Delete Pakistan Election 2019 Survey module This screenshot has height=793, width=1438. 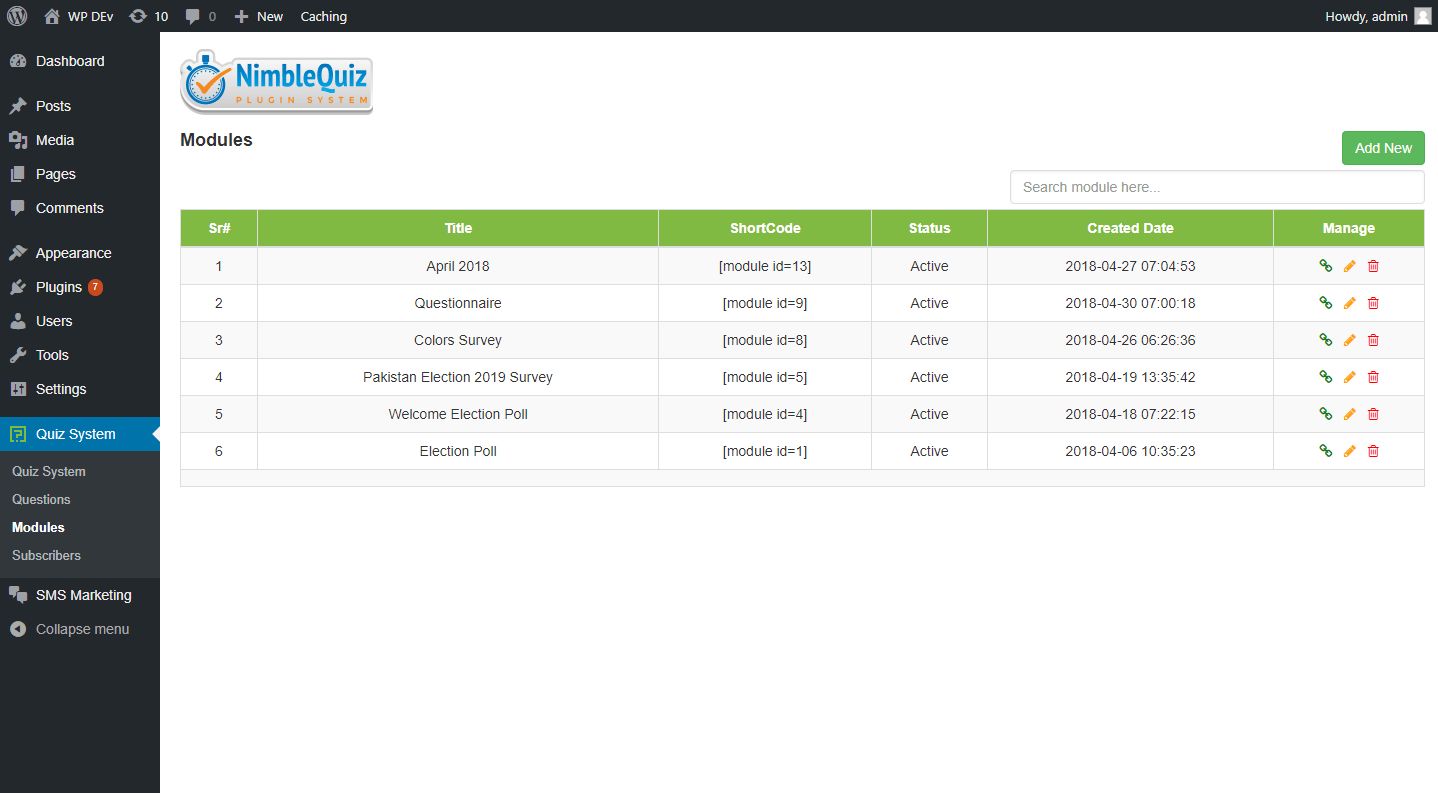pos(1373,377)
